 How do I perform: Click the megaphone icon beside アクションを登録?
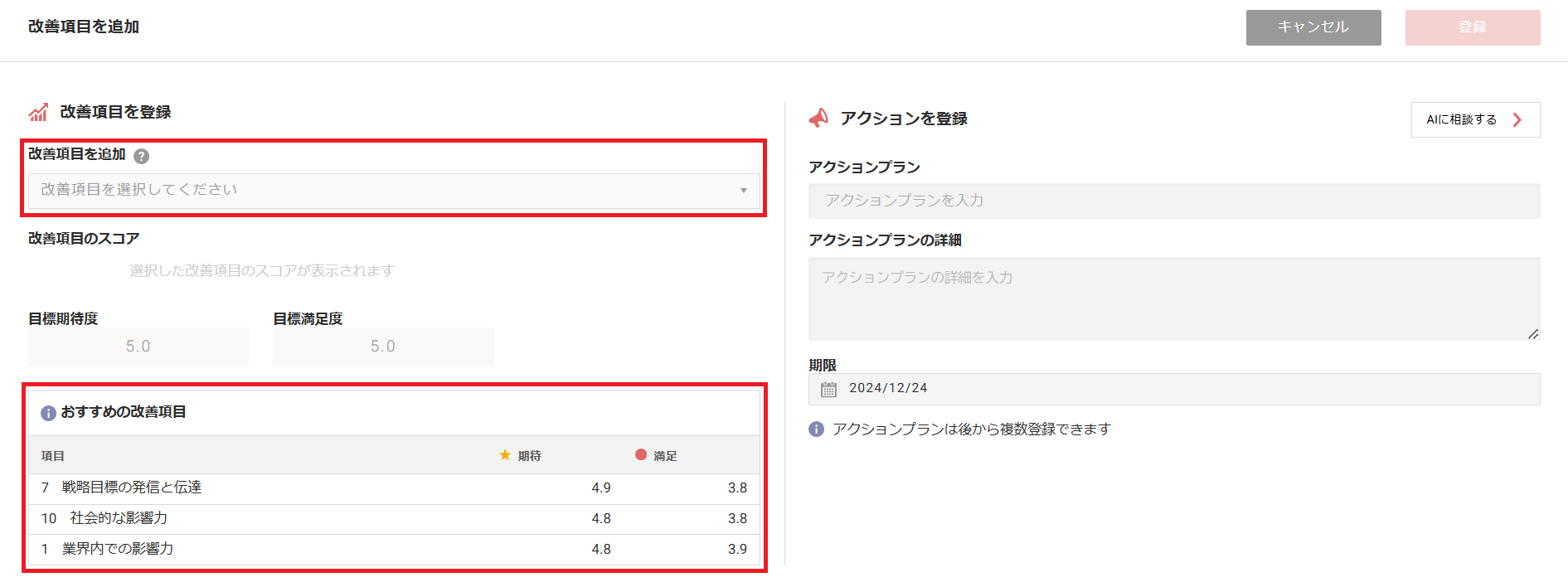point(818,119)
